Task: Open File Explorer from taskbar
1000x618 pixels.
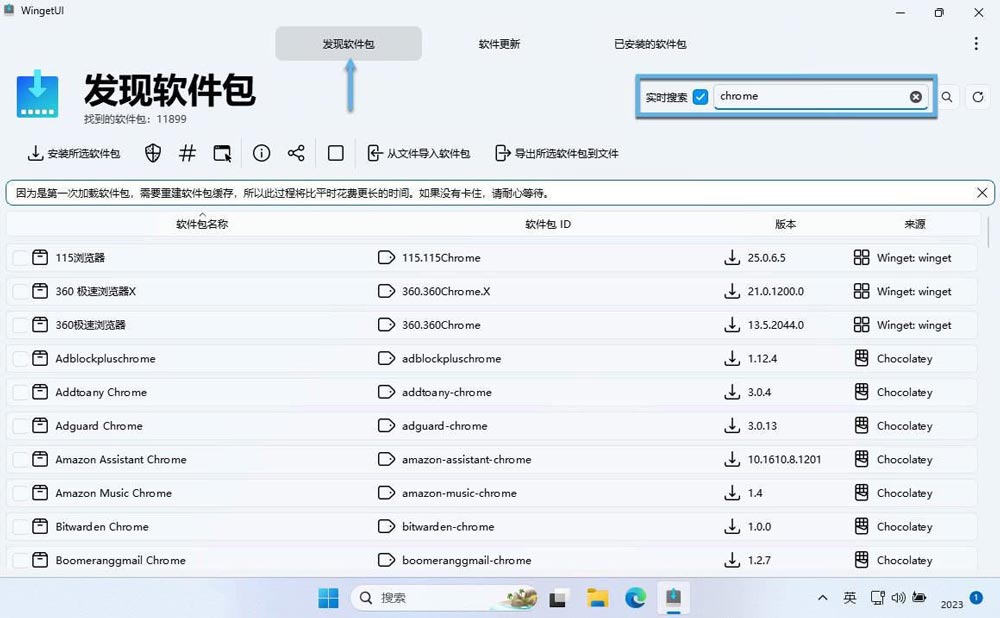Action: coord(598,598)
